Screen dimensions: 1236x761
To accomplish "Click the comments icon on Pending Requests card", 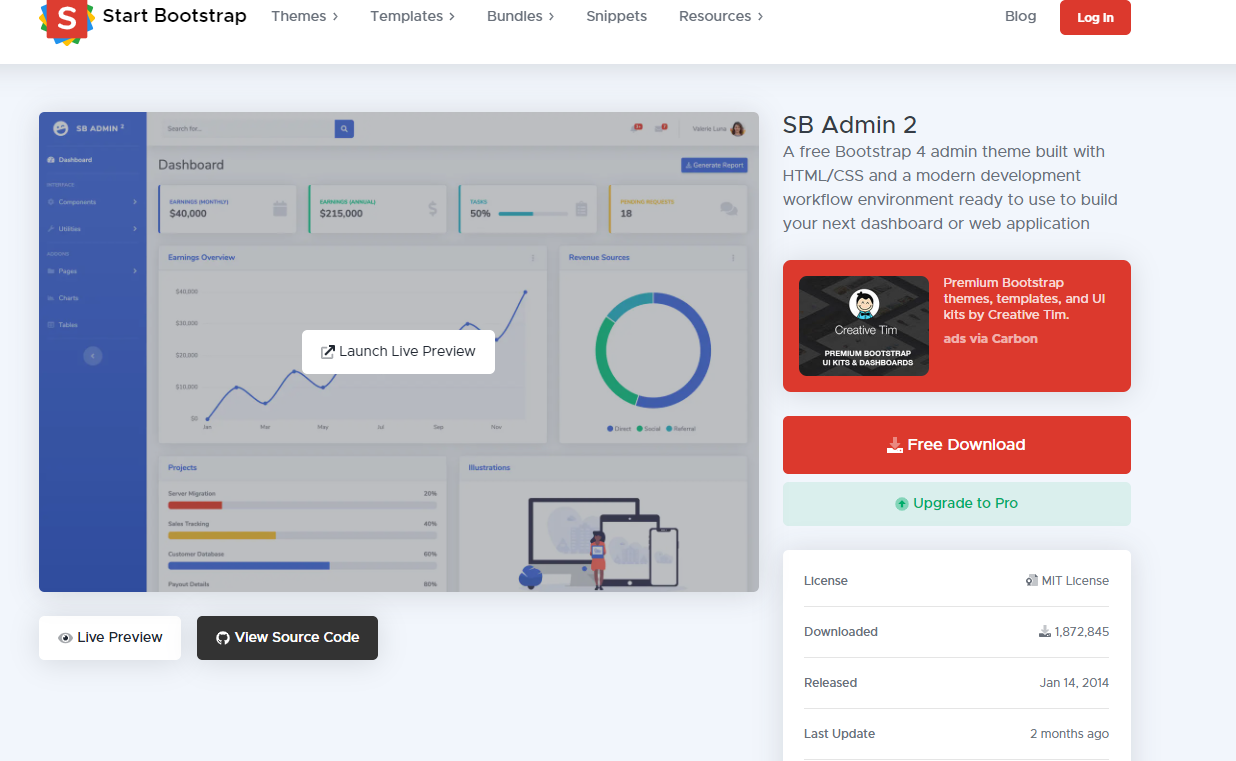I will (729, 209).
